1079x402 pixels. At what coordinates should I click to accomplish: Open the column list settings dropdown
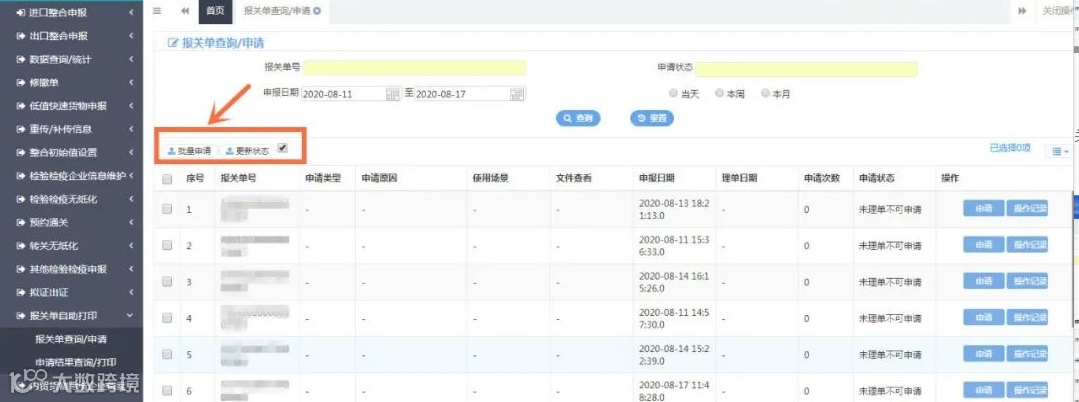click(x=1060, y=151)
